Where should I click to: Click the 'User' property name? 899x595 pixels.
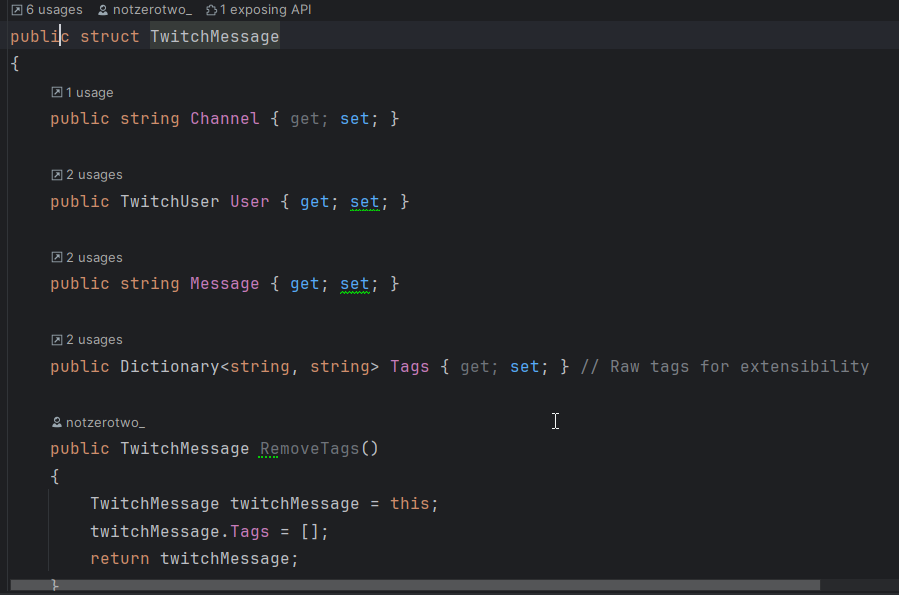pos(249,202)
